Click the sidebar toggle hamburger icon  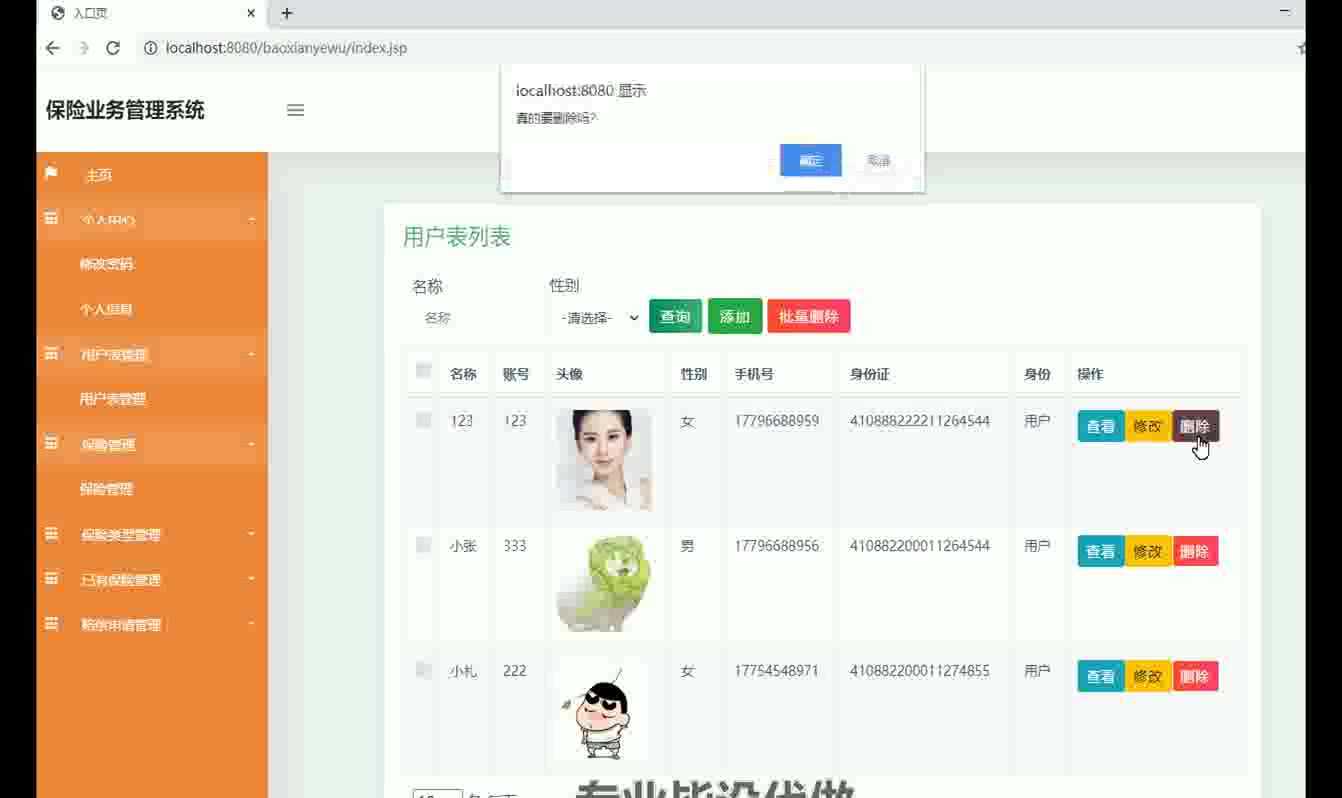point(295,110)
